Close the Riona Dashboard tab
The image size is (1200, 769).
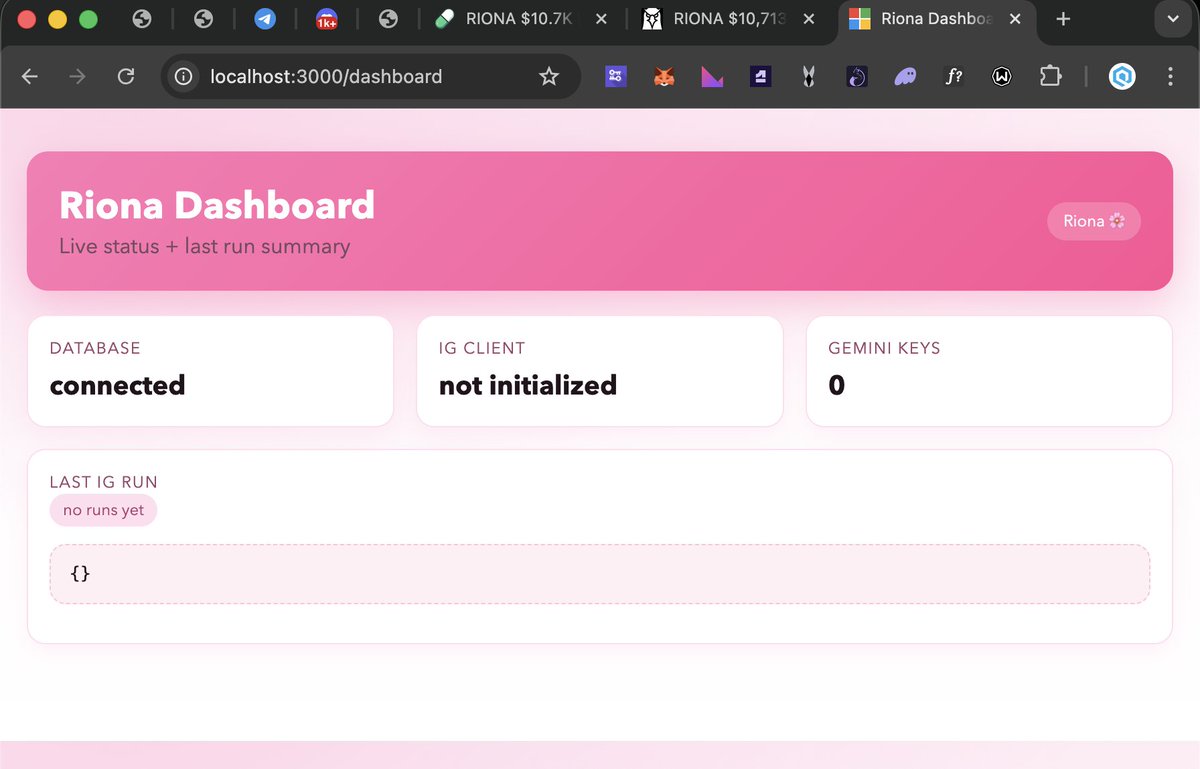coord(1017,19)
